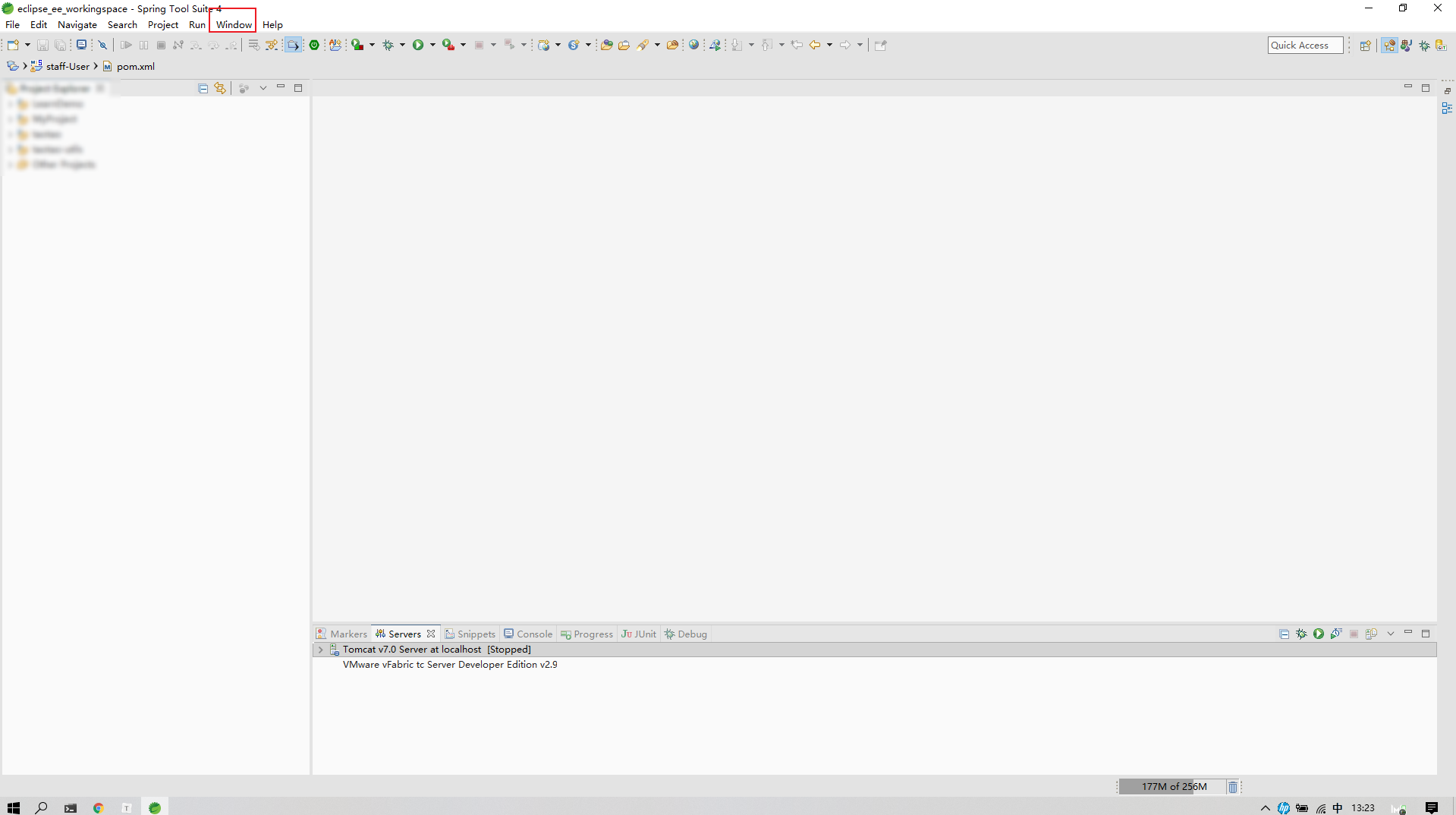Click the green Spring Boot dashboard icon
Screen dimensions: 1456x815
[314, 45]
